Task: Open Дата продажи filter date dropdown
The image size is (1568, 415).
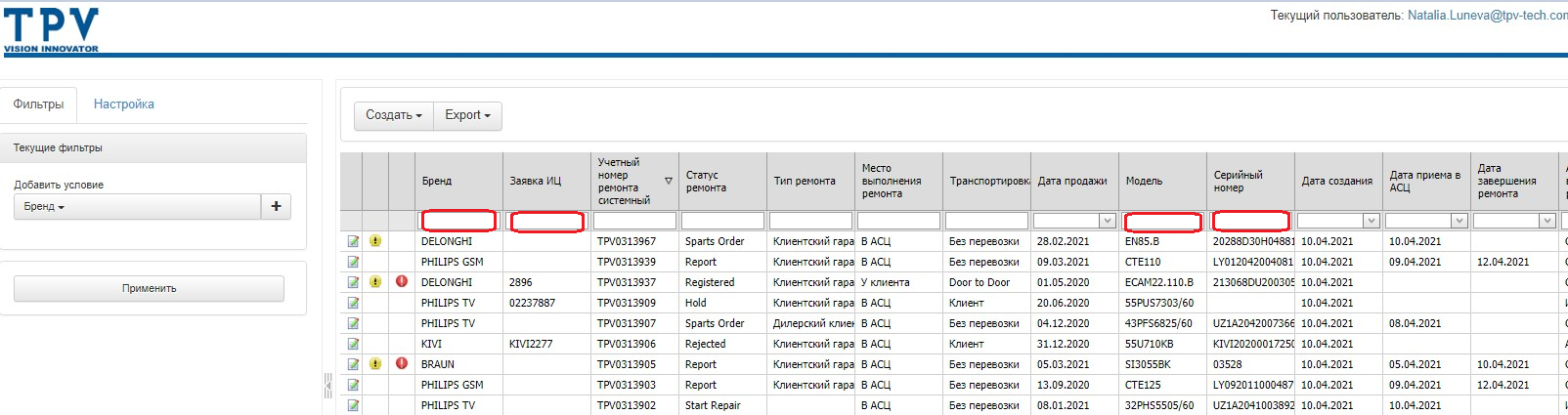Action: [x=1107, y=221]
